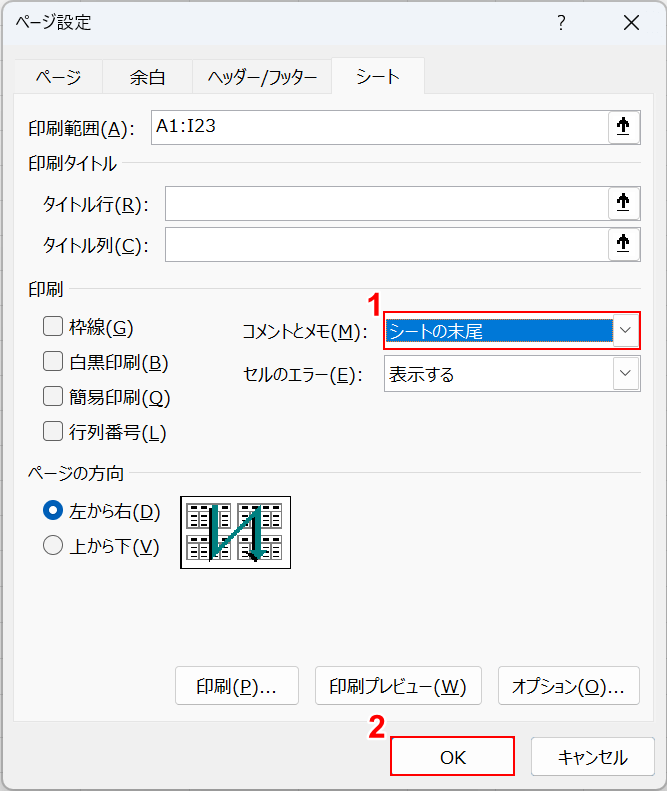Click inside the 印刷範囲 input field
This screenshot has height=791, width=667.
tap(378, 127)
